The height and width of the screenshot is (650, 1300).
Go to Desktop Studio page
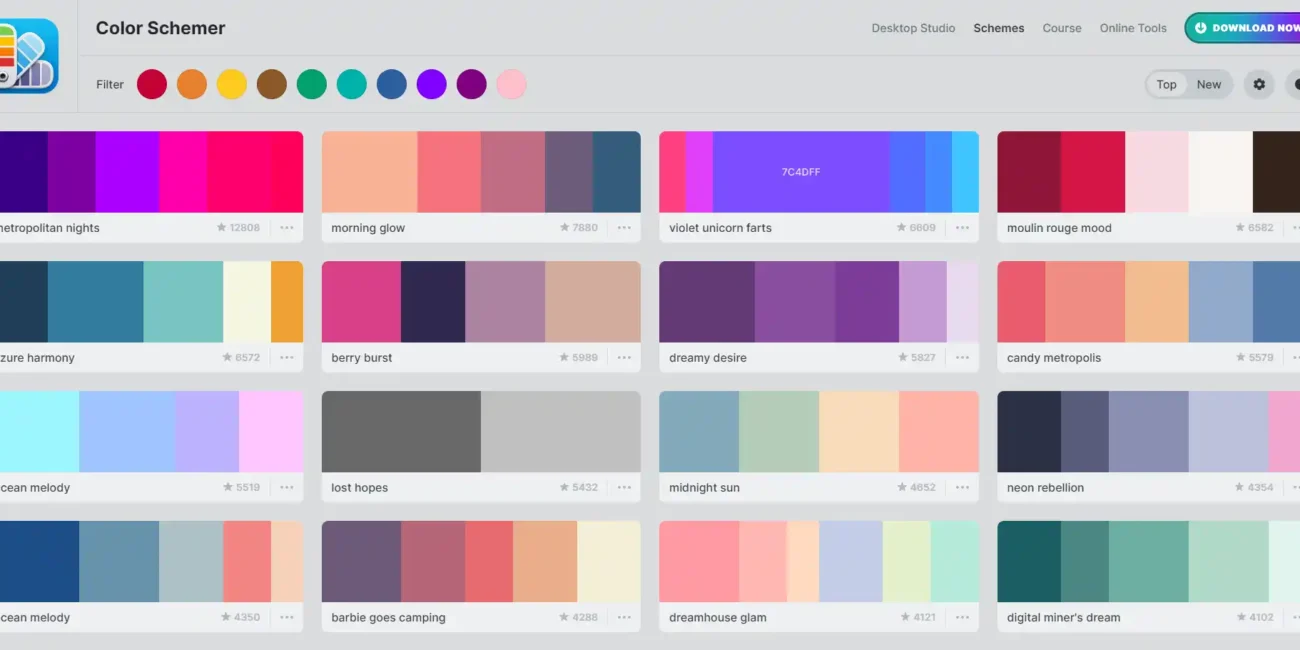pos(913,28)
